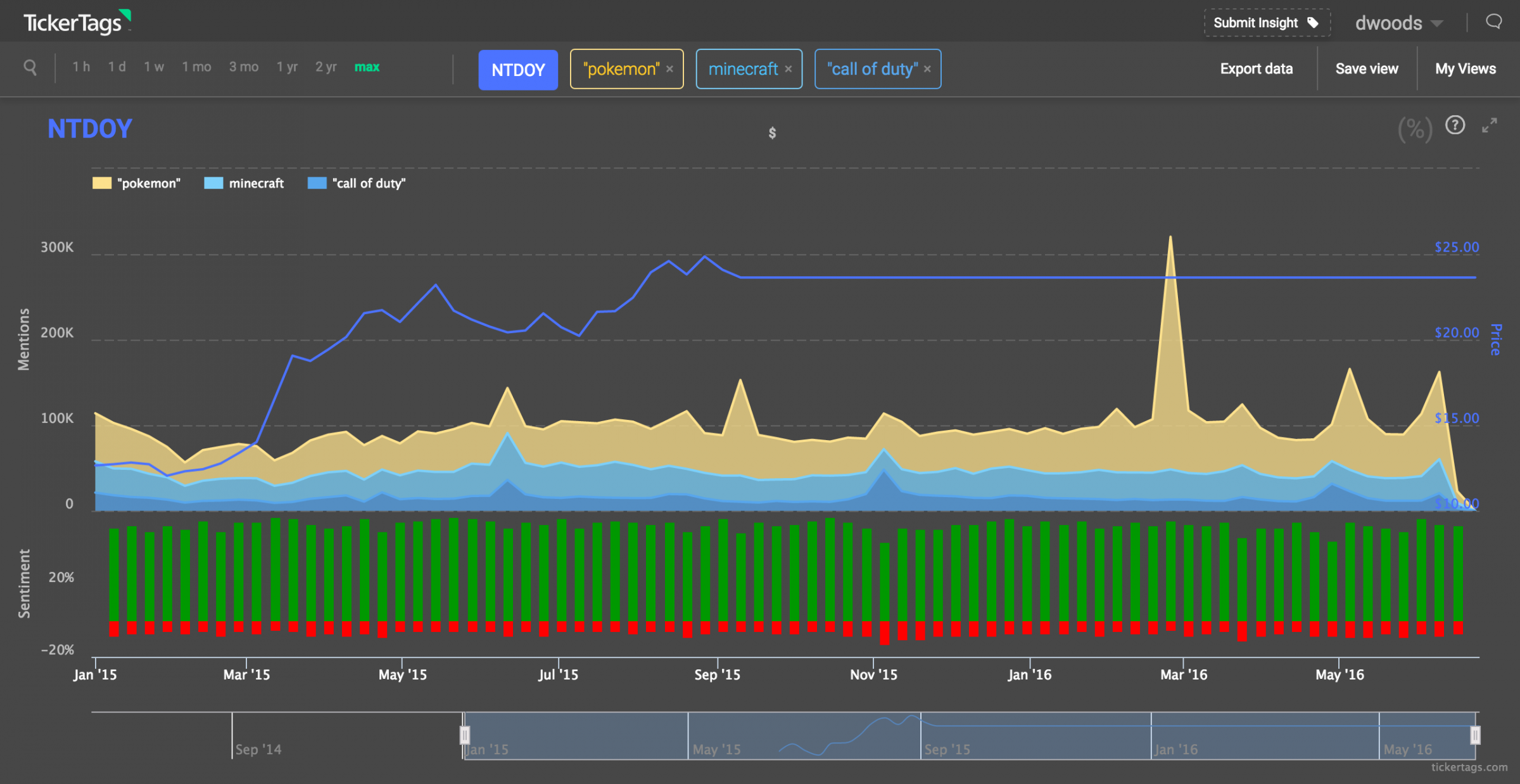Remove the minecraft tag

(x=788, y=69)
